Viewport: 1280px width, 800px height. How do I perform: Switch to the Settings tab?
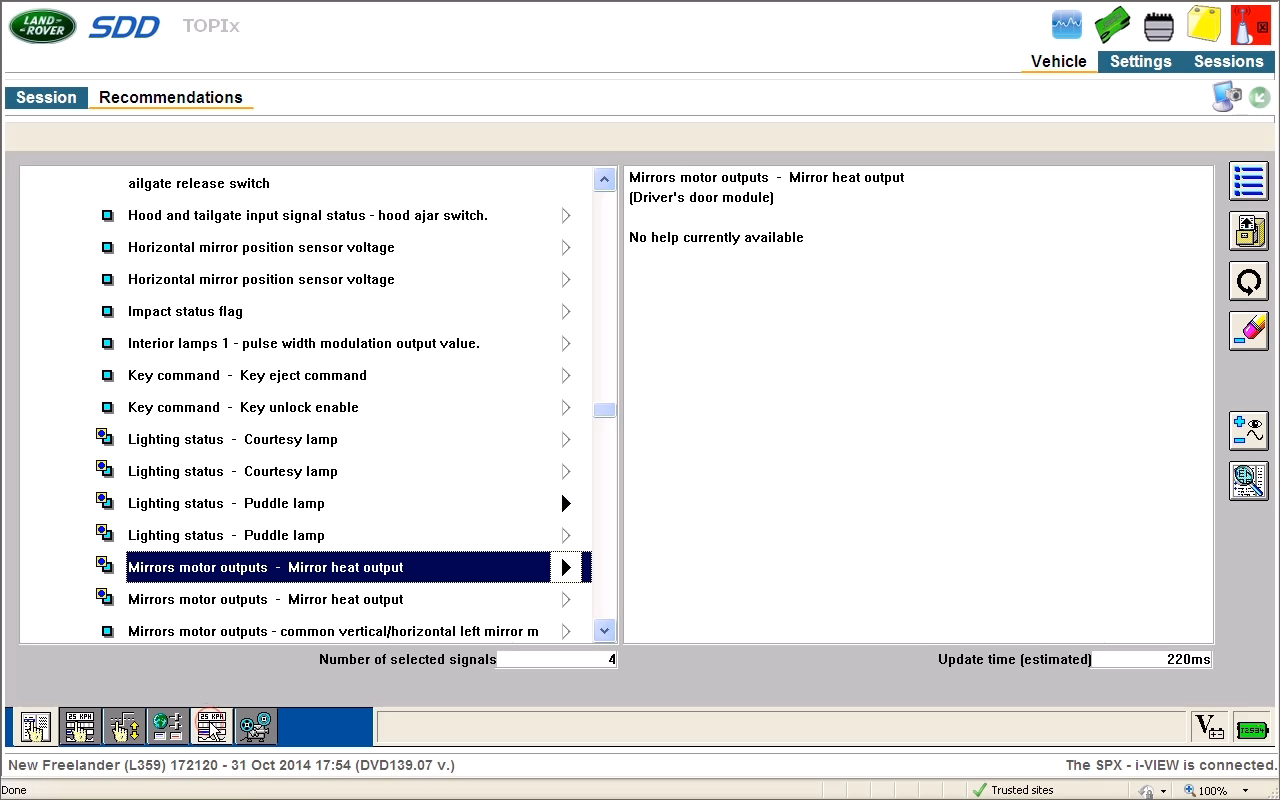click(x=1140, y=61)
